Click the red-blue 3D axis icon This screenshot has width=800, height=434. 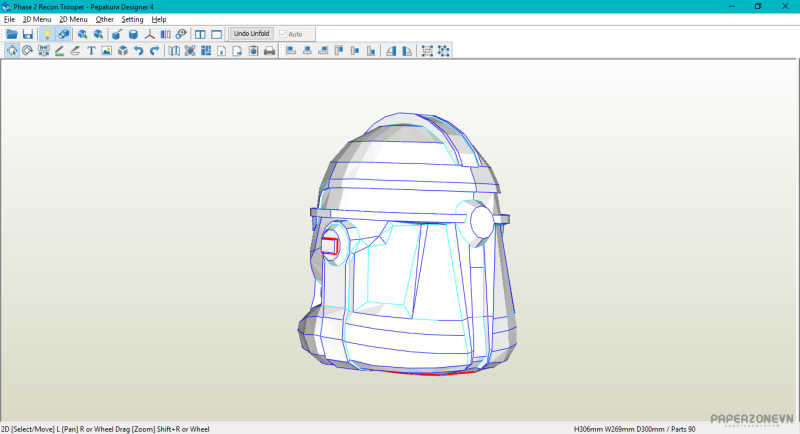[150, 34]
